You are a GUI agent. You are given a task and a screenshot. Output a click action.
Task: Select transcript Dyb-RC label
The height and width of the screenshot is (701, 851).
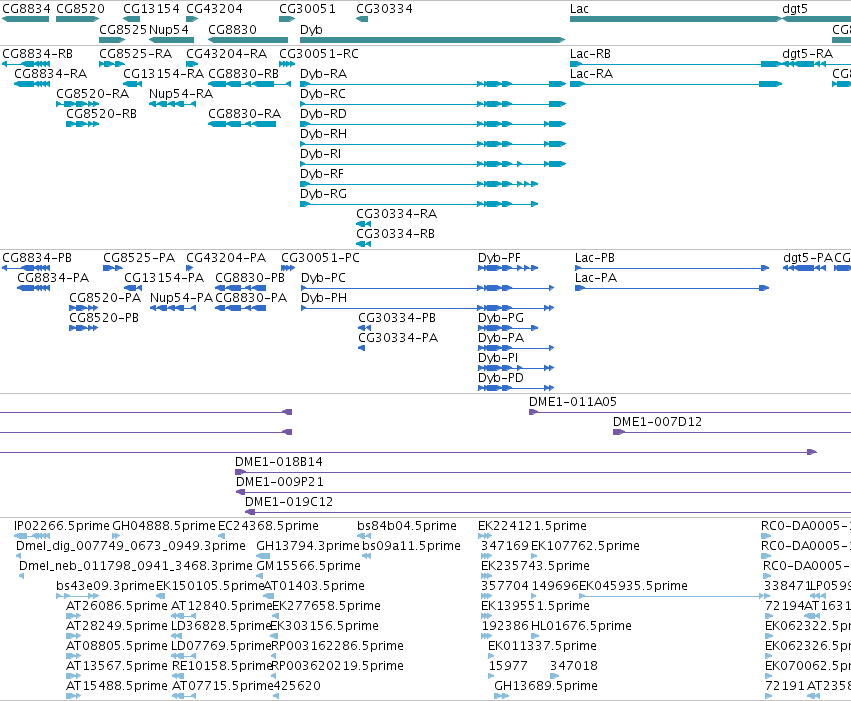[x=323, y=94]
